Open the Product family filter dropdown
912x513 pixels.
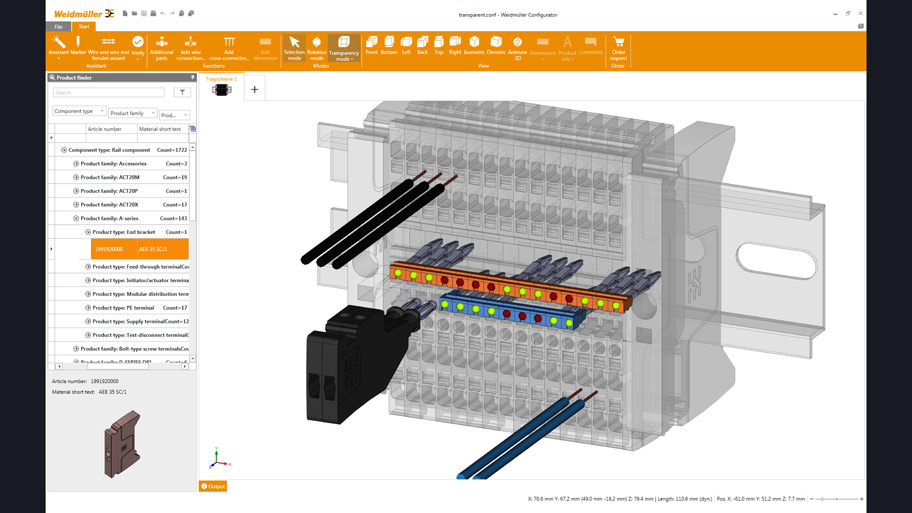point(133,113)
